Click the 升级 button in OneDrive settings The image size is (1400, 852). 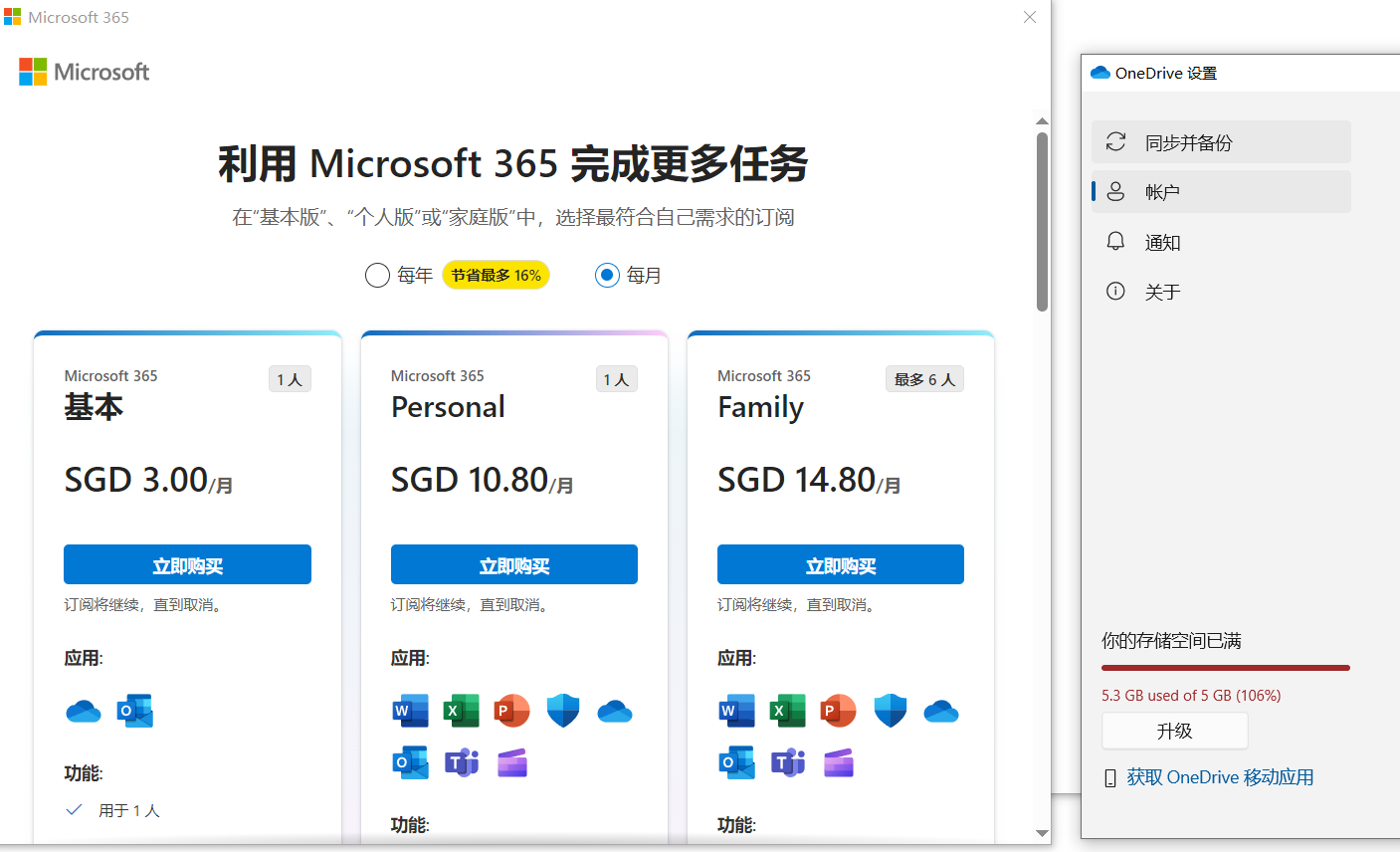pos(1174,731)
